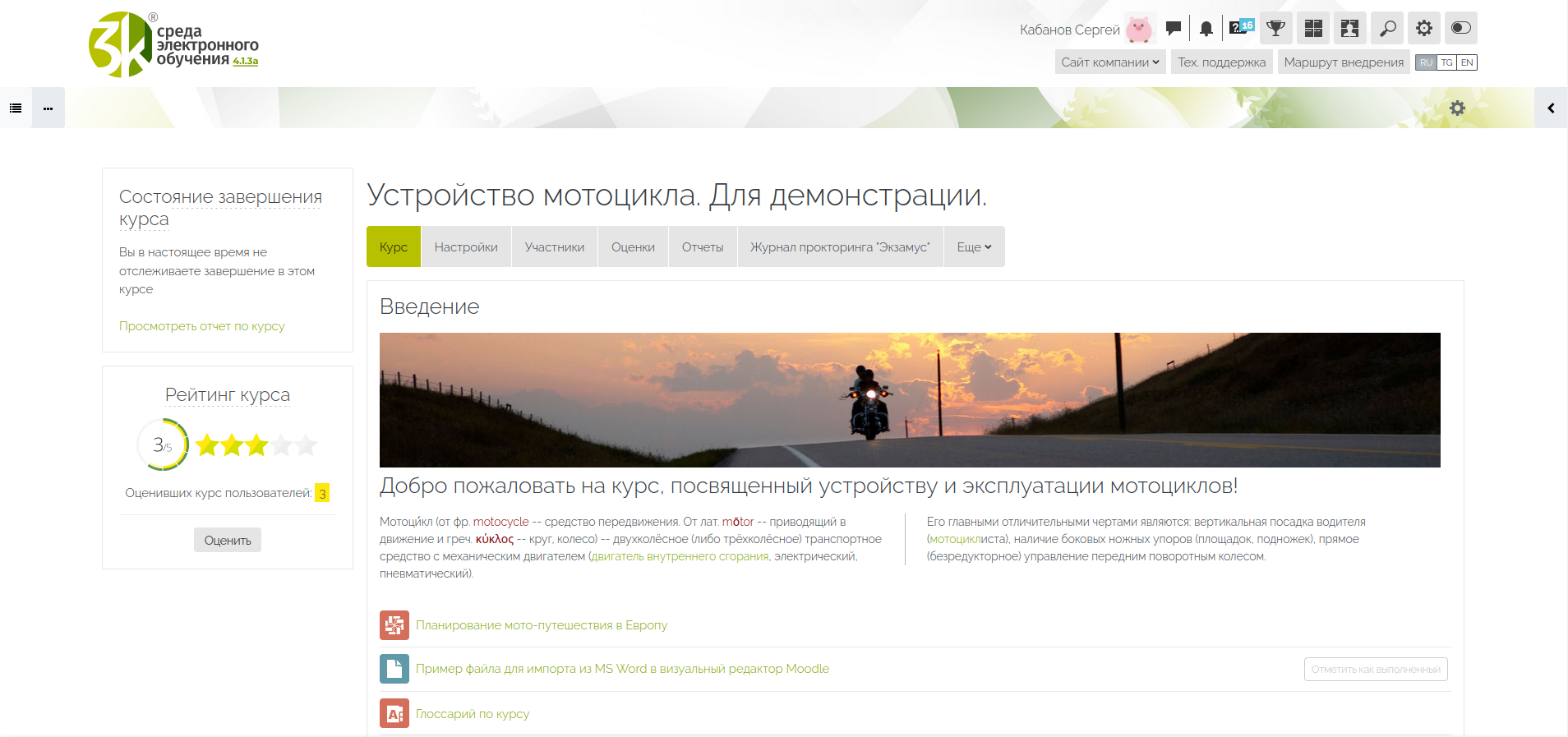Open the version 4.1.3a link
Viewport: 1568px width, 737px height.
[x=245, y=62]
